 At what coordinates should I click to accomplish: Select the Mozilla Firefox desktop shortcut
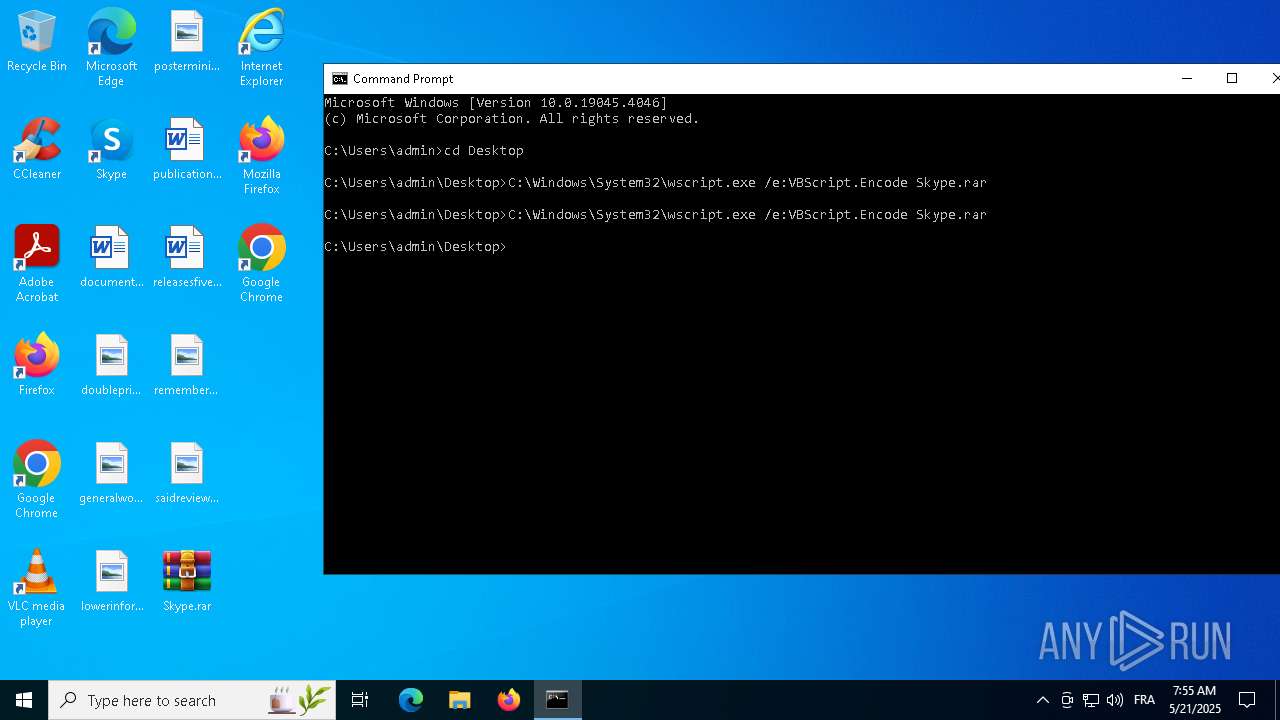261,156
